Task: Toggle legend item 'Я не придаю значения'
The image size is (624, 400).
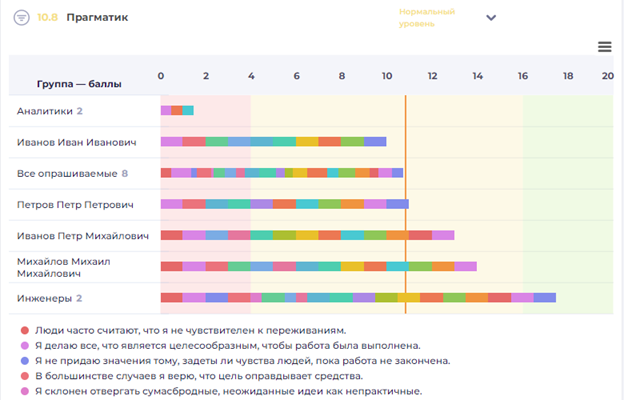Action: [x=242, y=361]
